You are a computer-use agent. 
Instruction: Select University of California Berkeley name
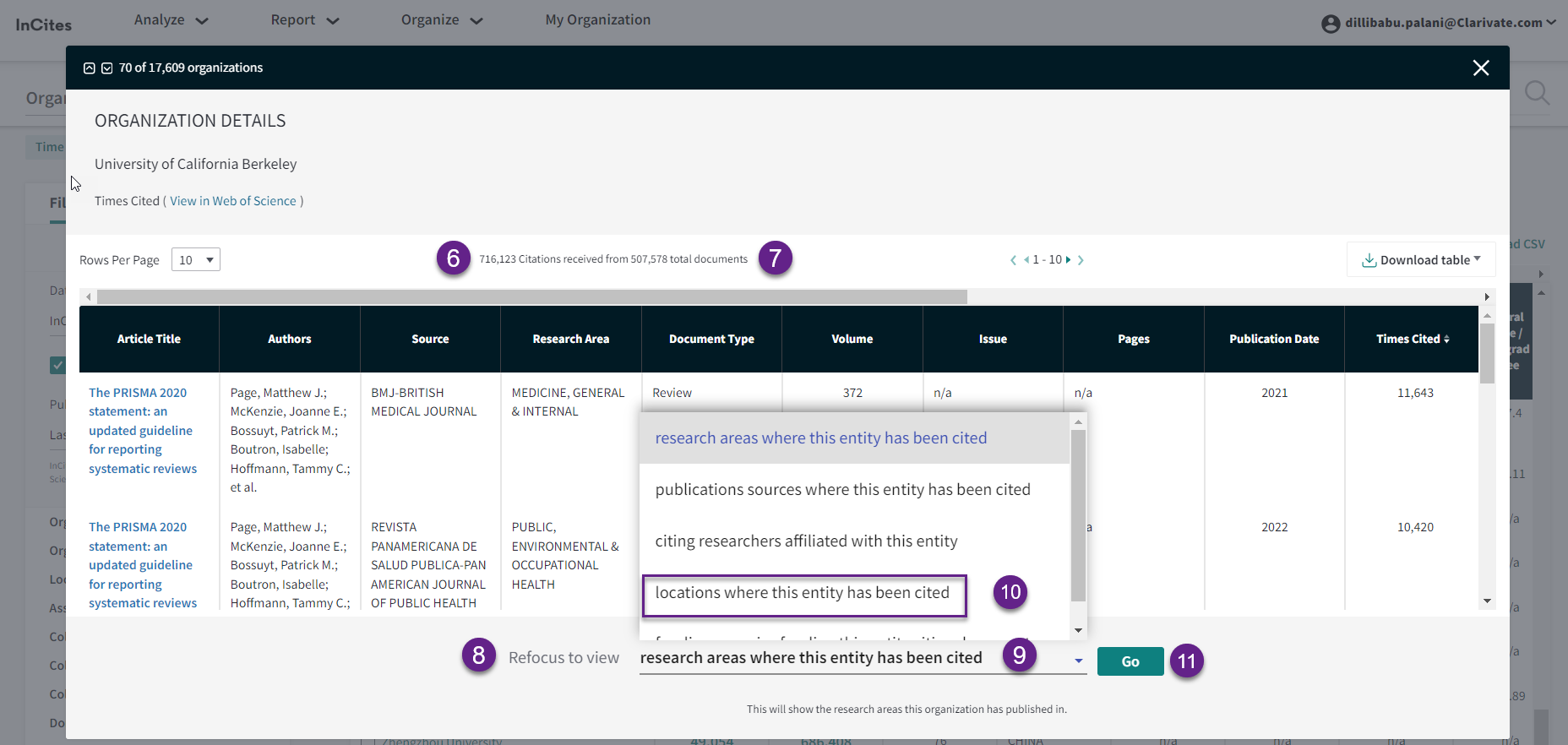pyautogui.click(x=196, y=164)
